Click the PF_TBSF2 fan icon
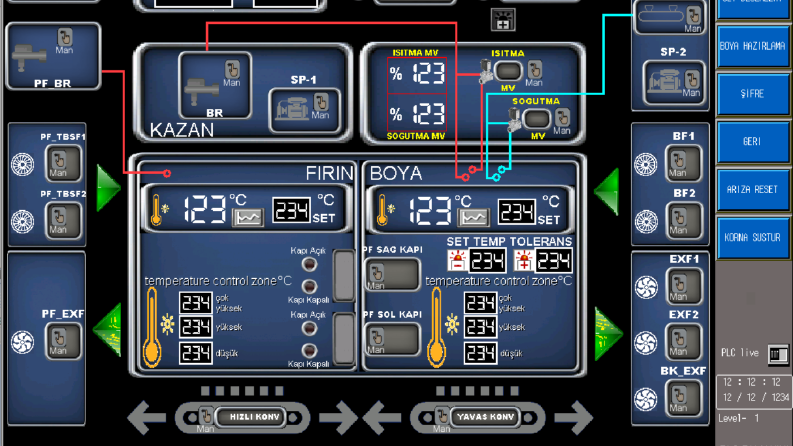The height and width of the screenshot is (446, 793). 23,221
